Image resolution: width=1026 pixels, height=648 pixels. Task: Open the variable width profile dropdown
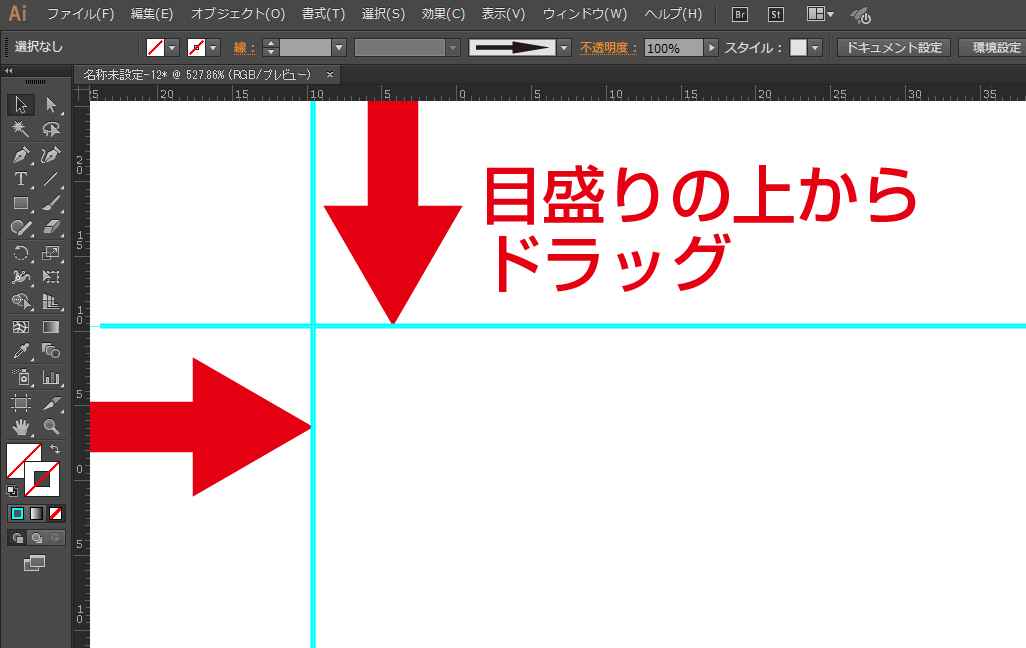click(453, 48)
